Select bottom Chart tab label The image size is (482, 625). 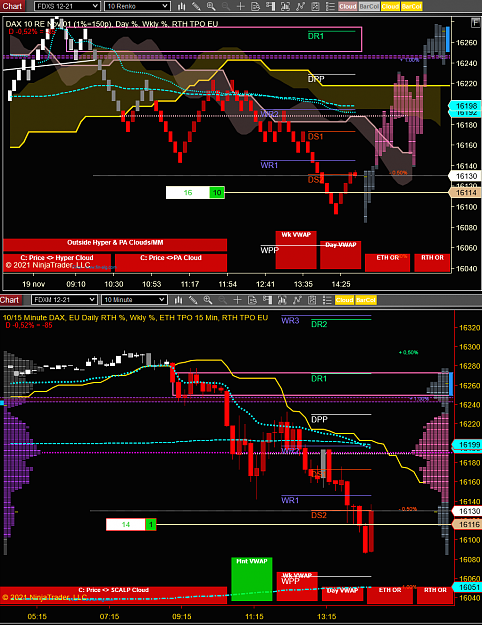[x=10, y=300]
